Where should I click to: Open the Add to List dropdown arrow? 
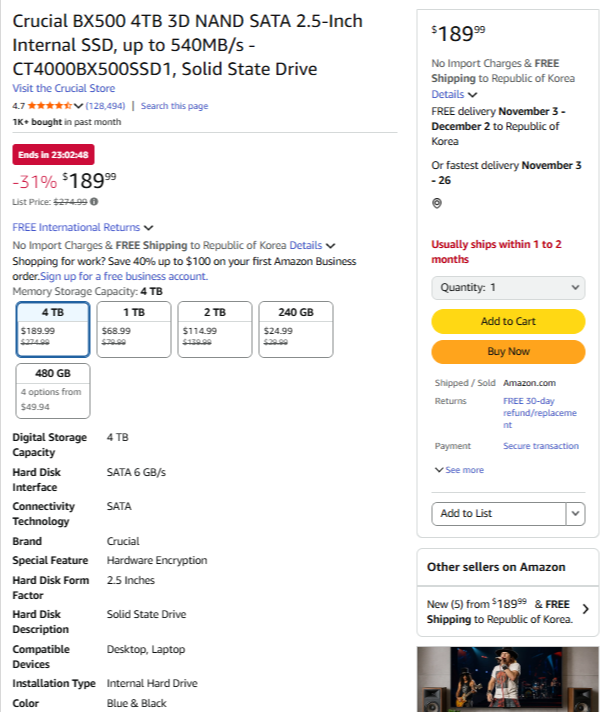coord(575,513)
